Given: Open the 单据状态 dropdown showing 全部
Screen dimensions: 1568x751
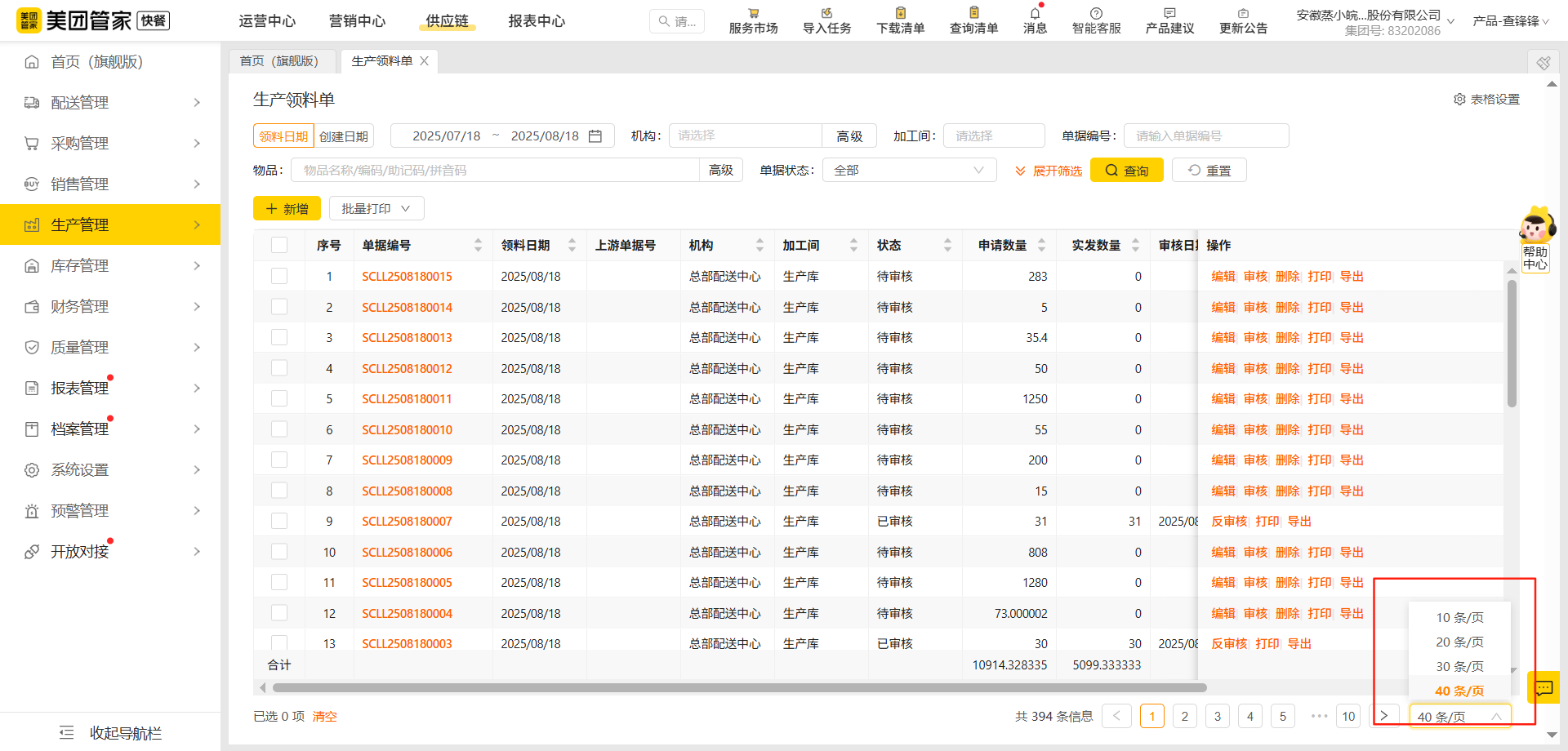Looking at the screenshot, I should (908, 171).
